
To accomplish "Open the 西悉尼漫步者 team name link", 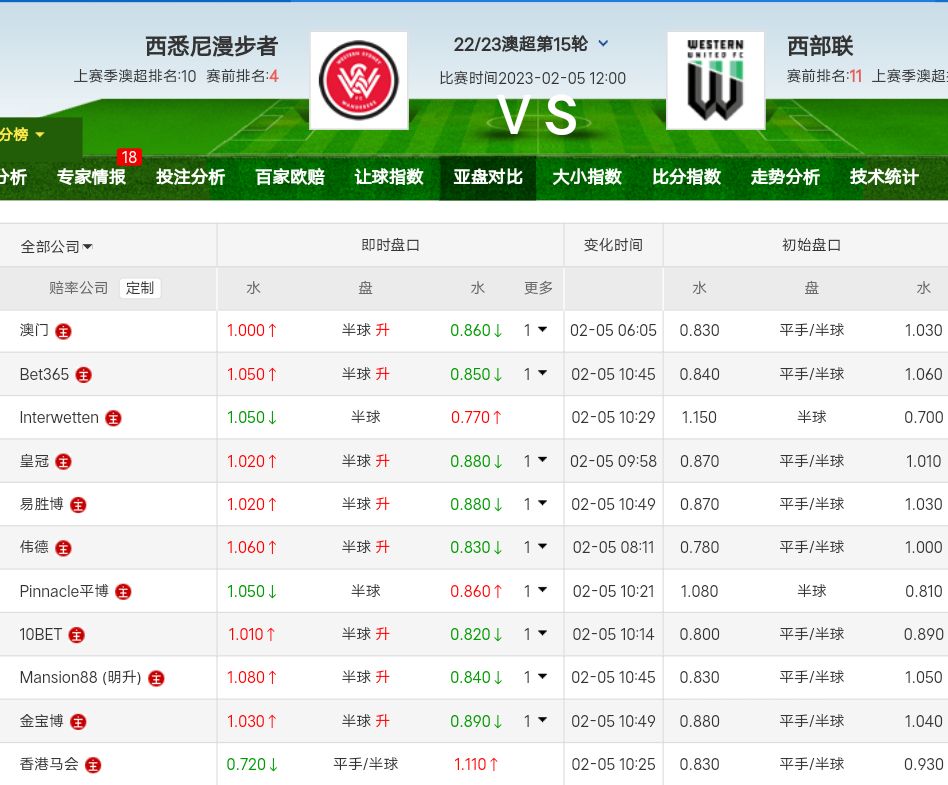I will click(211, 46).
